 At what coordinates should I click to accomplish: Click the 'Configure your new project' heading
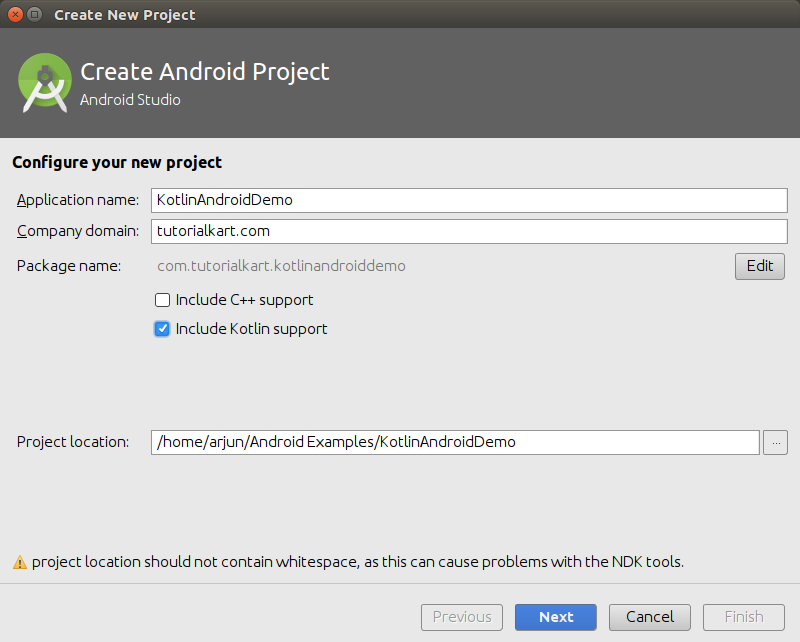(117, 163)
